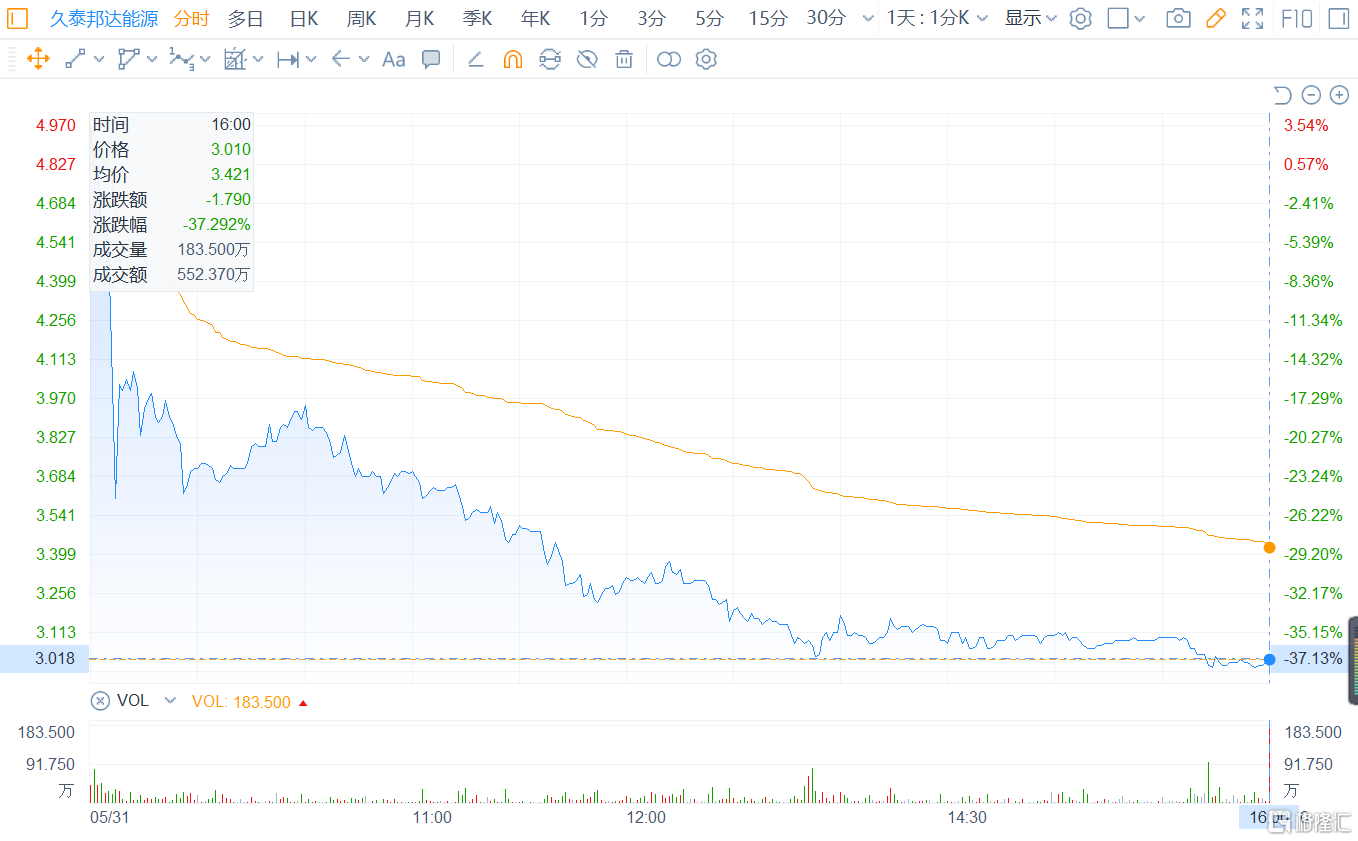Remove VOL indicator with X button
Image resolution: width=1358 pixels, height=841 pixels.
100,701
